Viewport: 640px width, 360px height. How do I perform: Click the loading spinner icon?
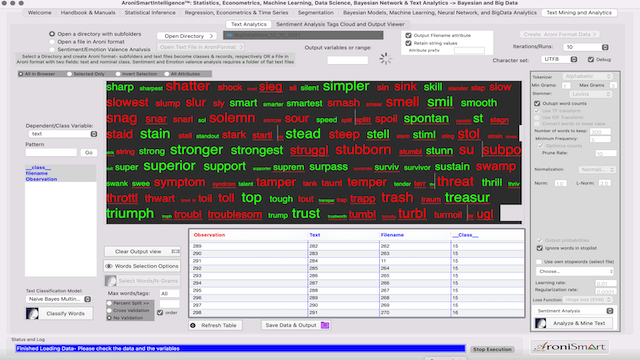point(385,59)
